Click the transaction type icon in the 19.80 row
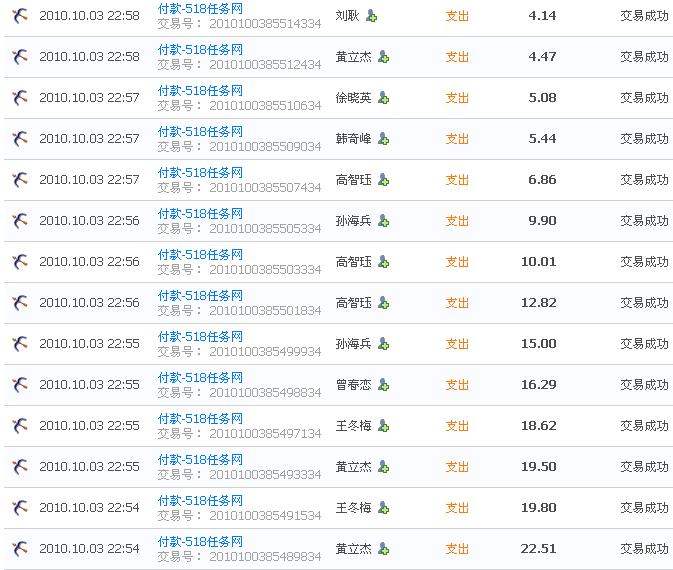Screen dimensions: 673x570 click(19, 508)
